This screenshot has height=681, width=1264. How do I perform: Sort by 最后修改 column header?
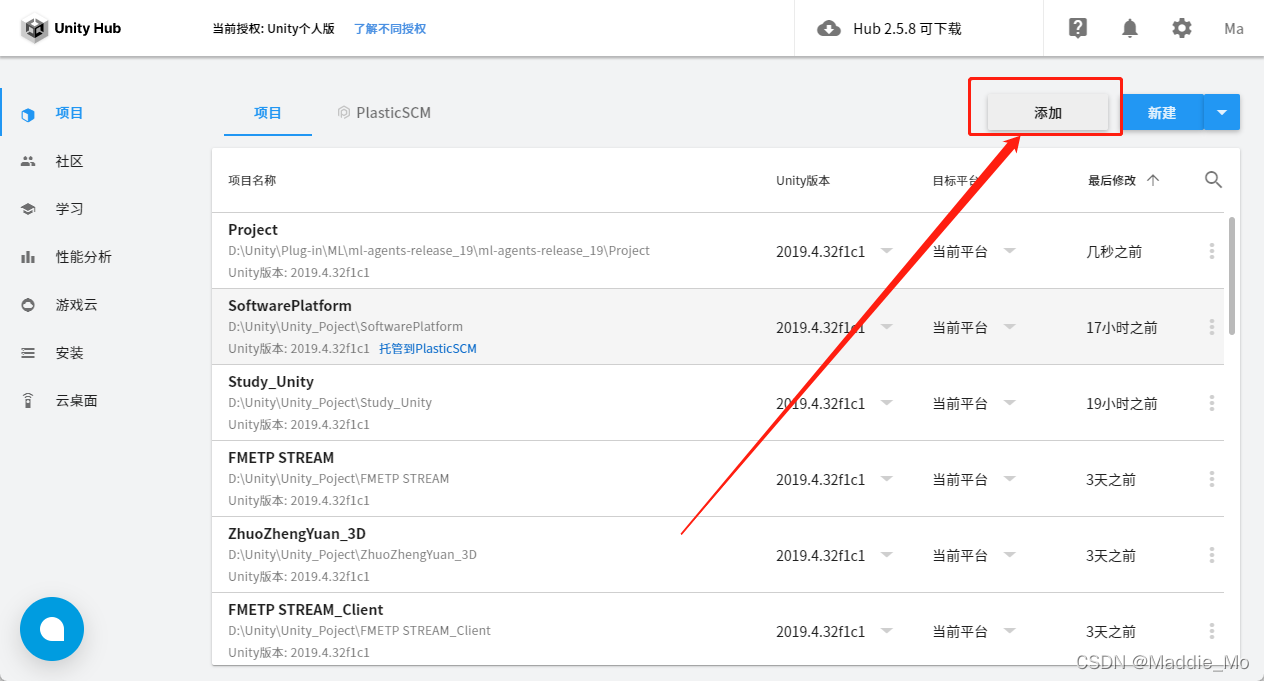1112,181
